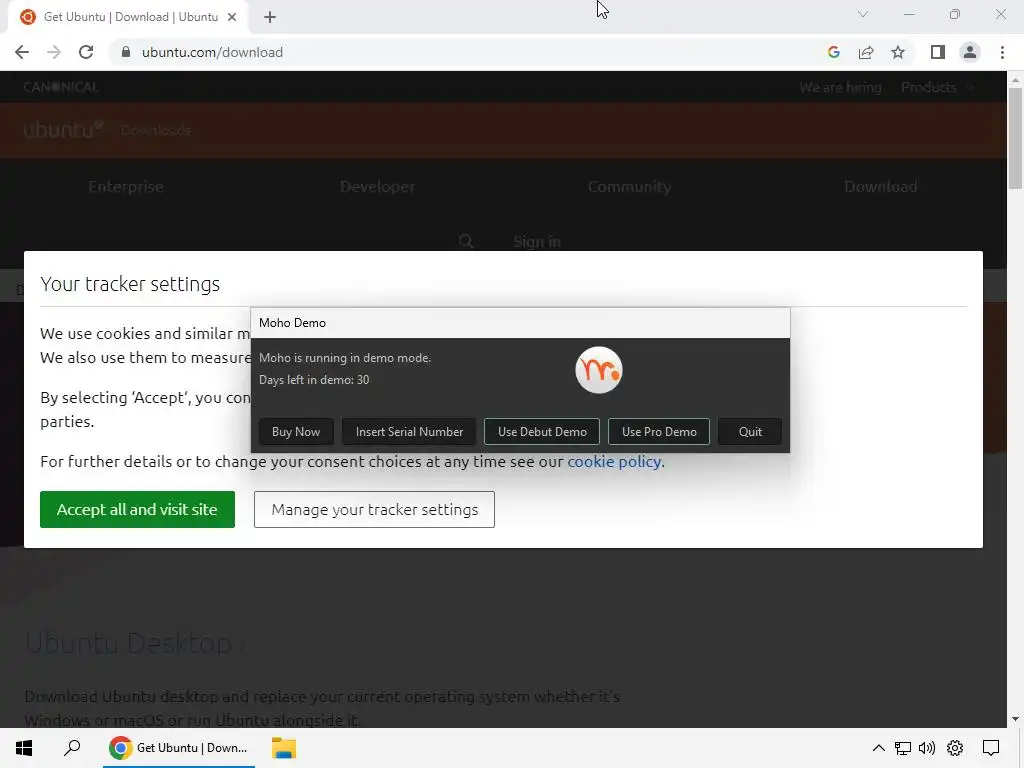Image resolution: width=1024 pixels, height=768 pixels.
Task: Open Manage your tracker settings
Action: click(374, 509)
